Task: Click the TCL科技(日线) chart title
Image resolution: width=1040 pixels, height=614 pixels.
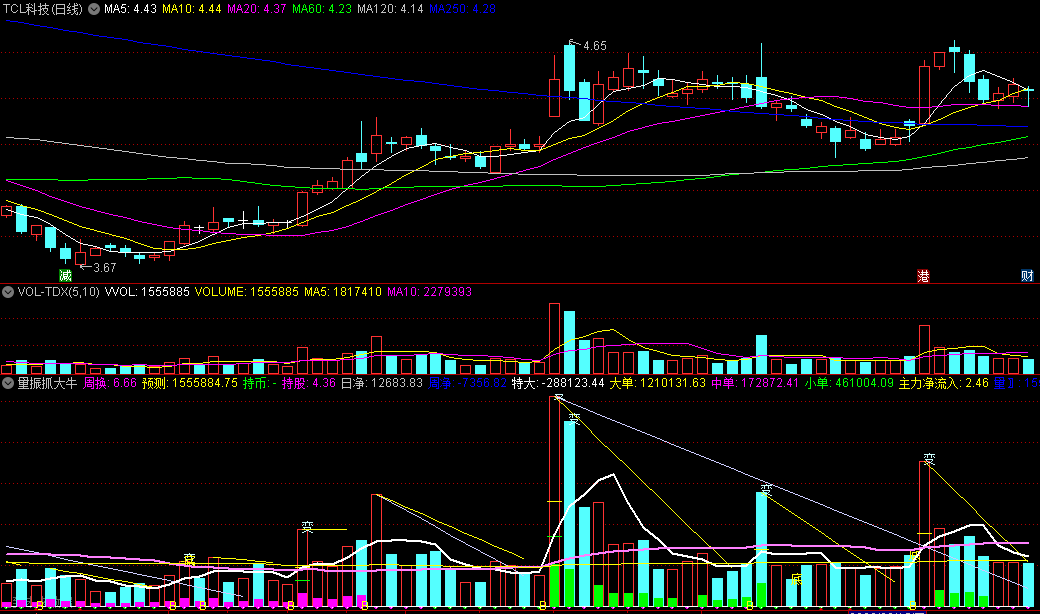Action: [43, 9]
